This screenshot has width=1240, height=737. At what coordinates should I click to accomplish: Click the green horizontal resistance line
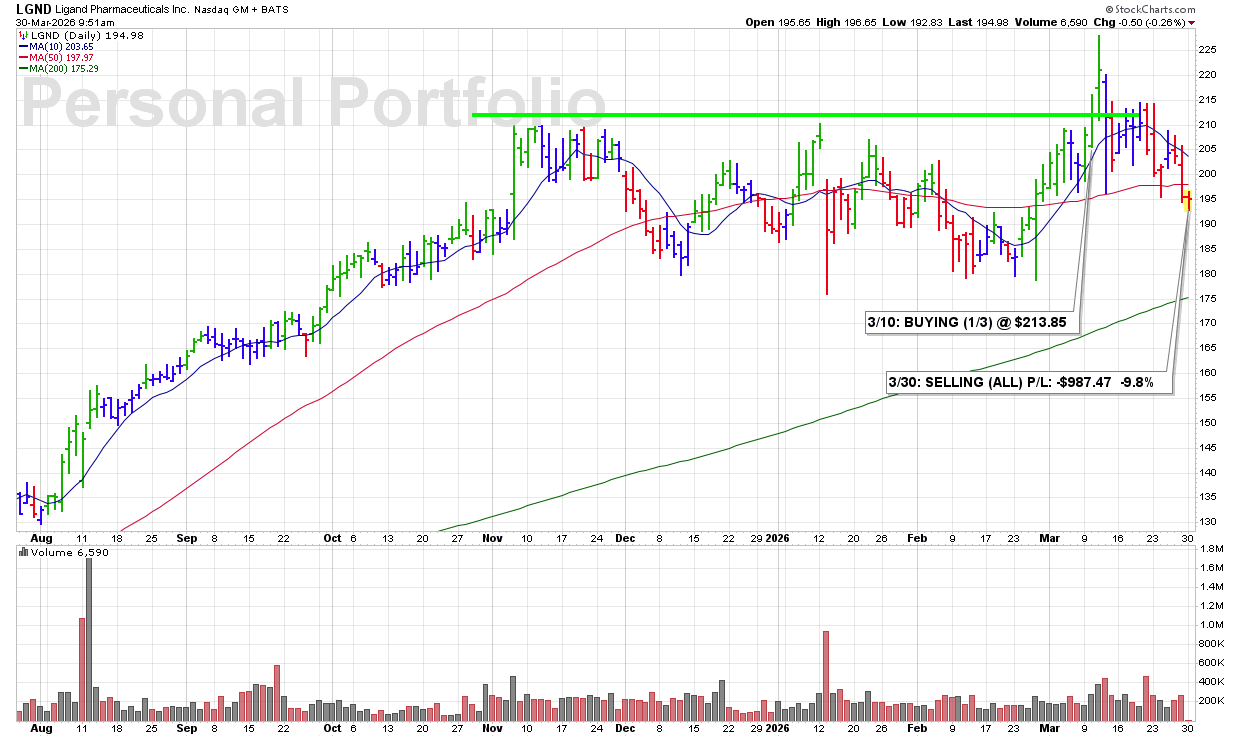[780, 115]
